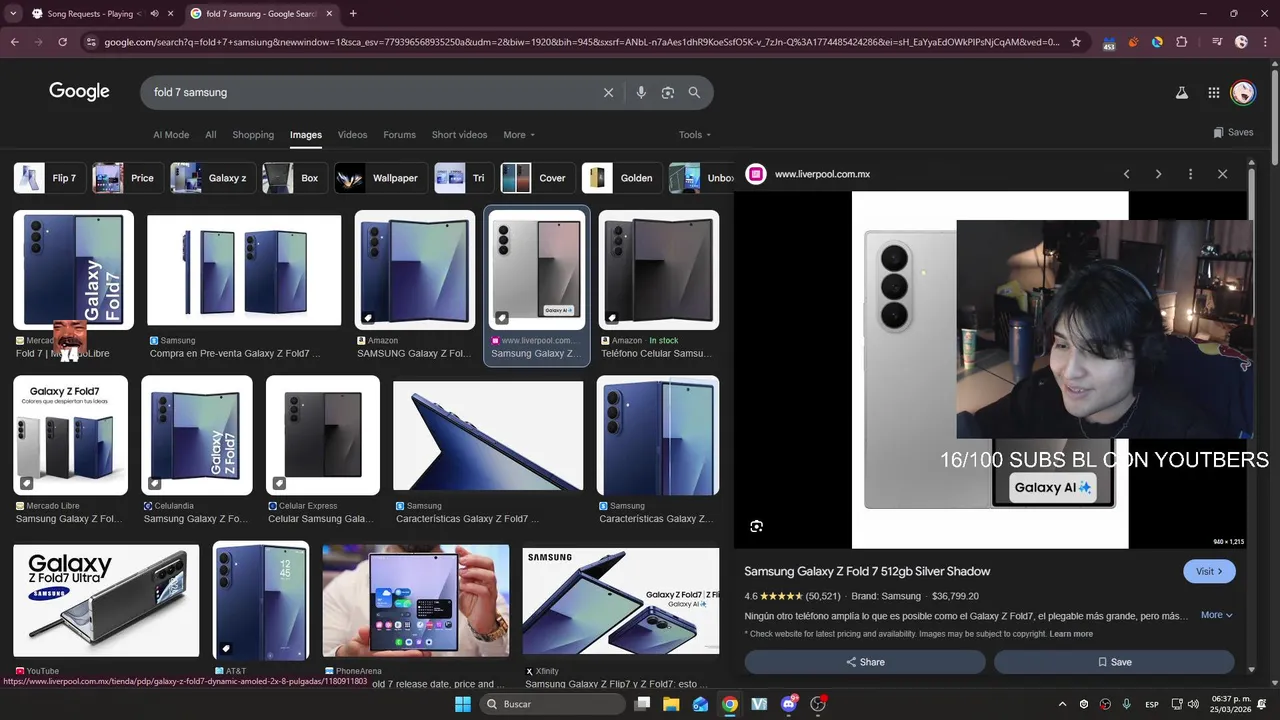Save the selected image

coord(1114,662)
